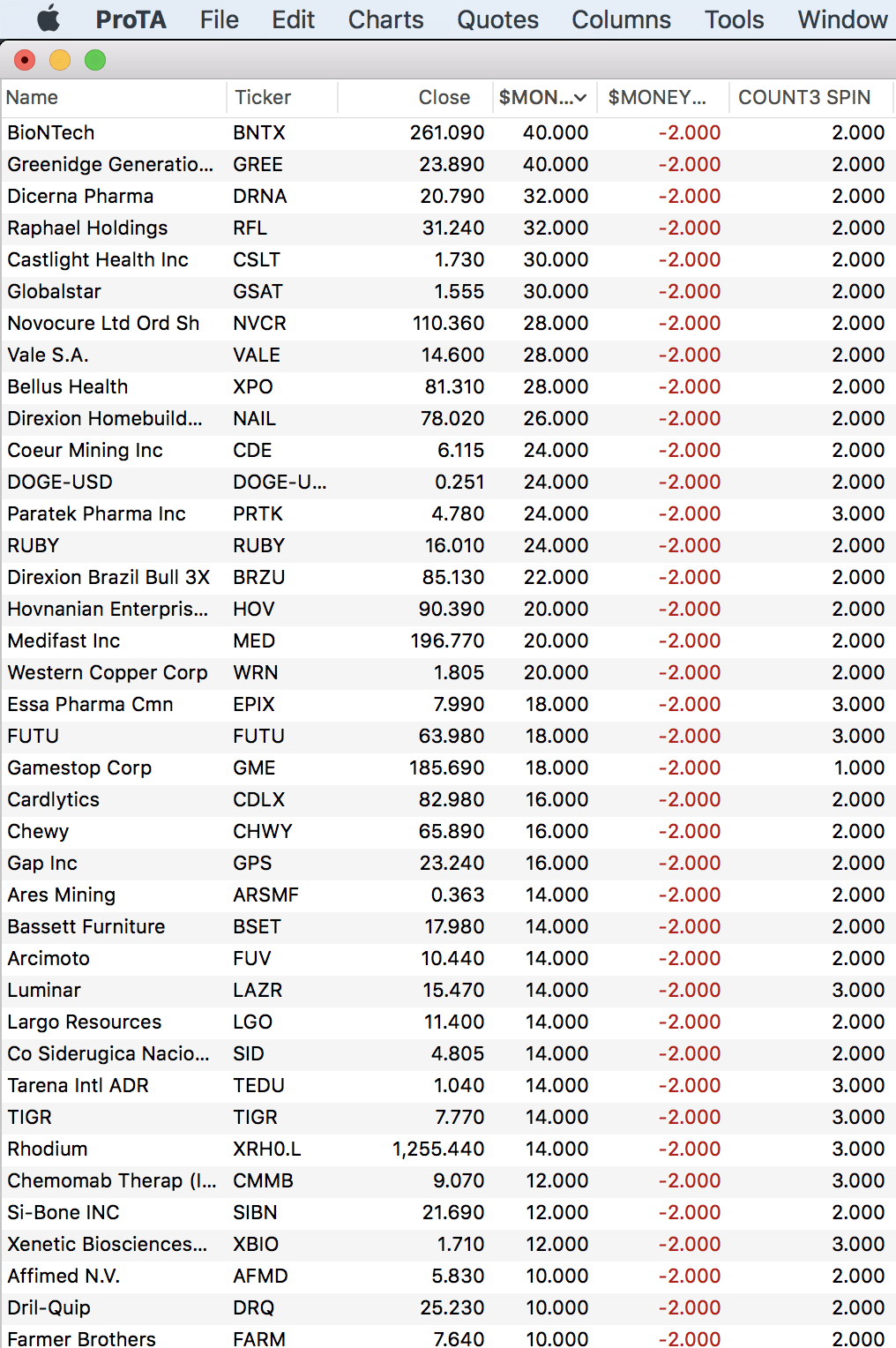Select the Globalstar row

[x=448, y=291]
